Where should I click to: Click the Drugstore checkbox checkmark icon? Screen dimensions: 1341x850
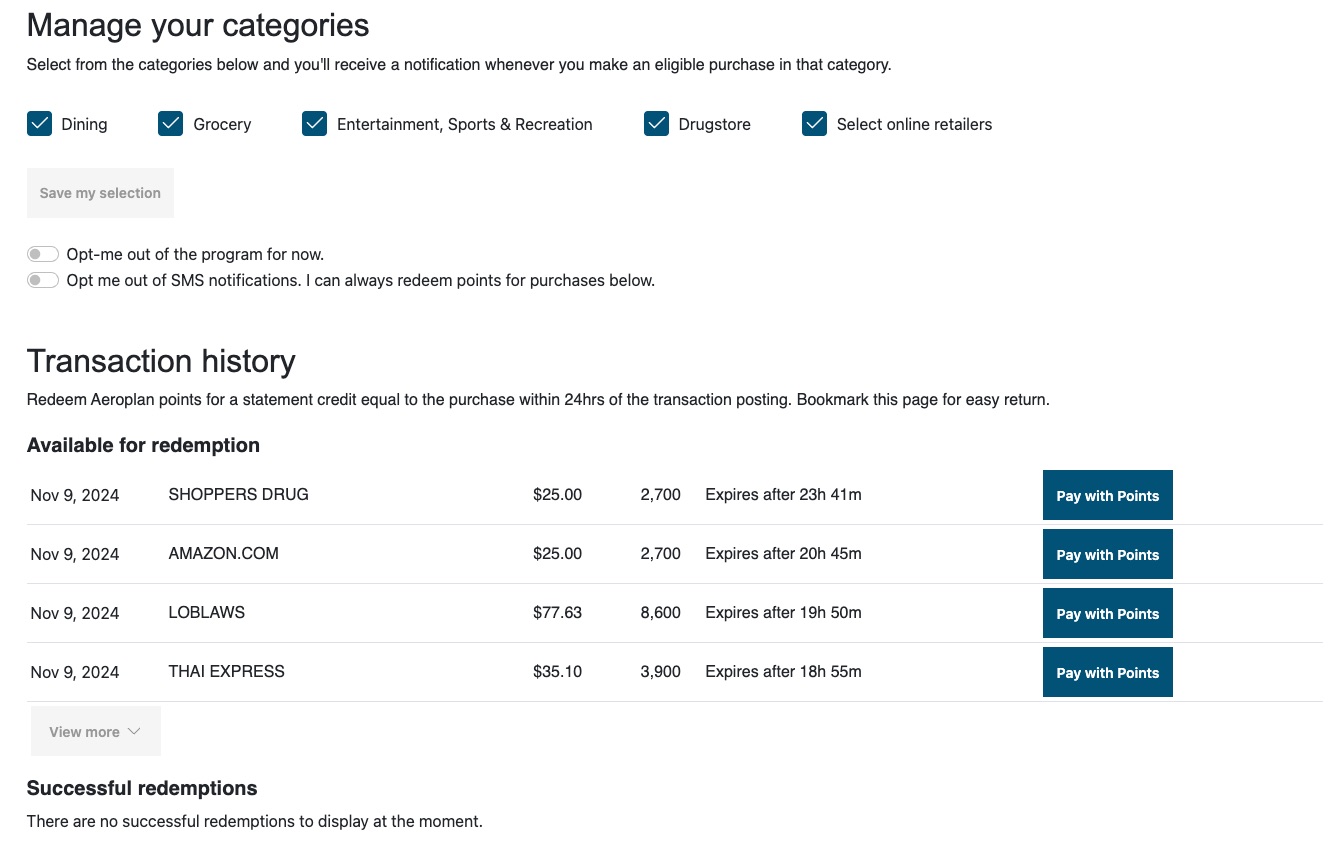[x=656, y=123]
